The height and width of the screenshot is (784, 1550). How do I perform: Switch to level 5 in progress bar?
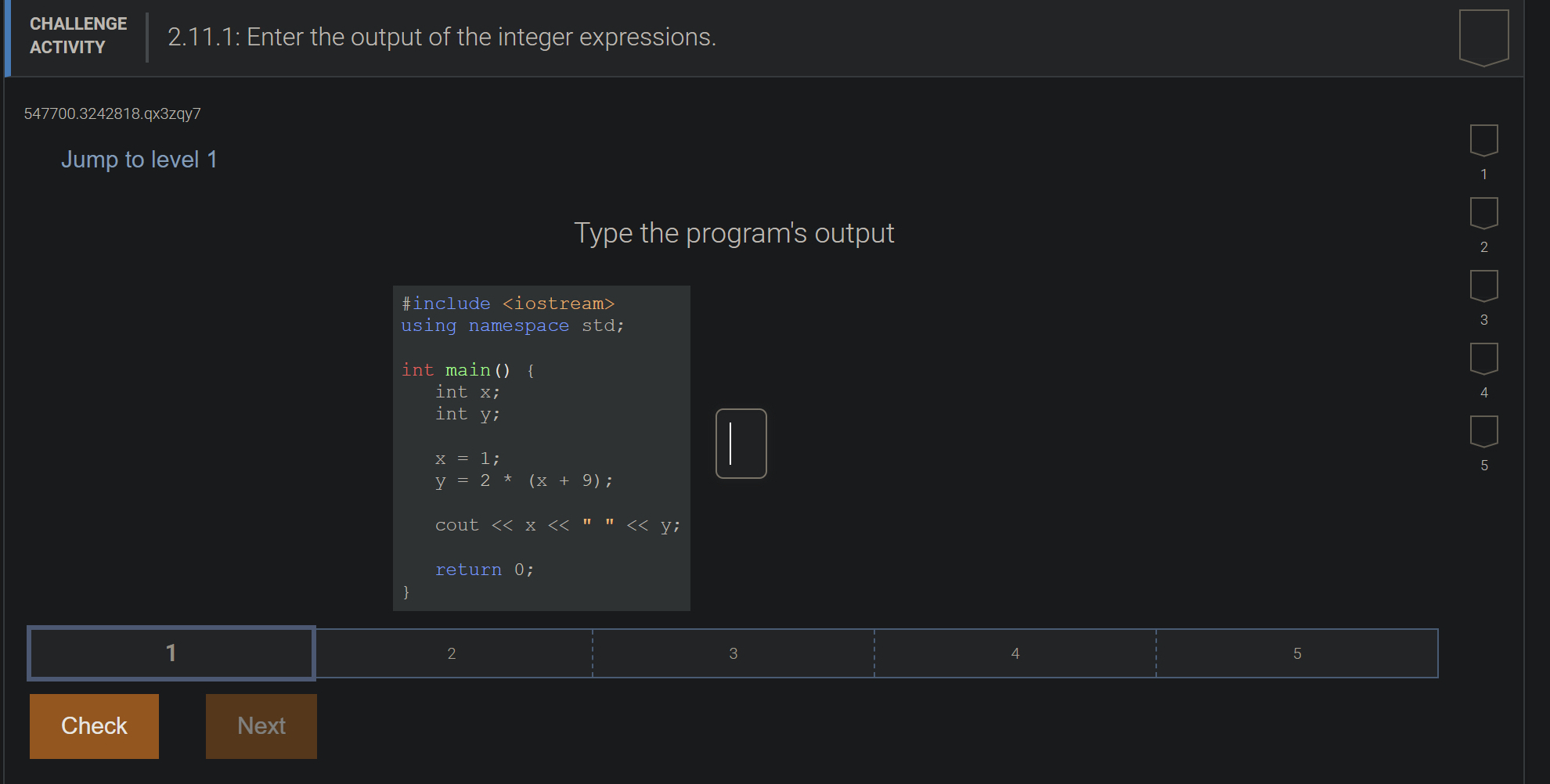[x=1297, y=653]
